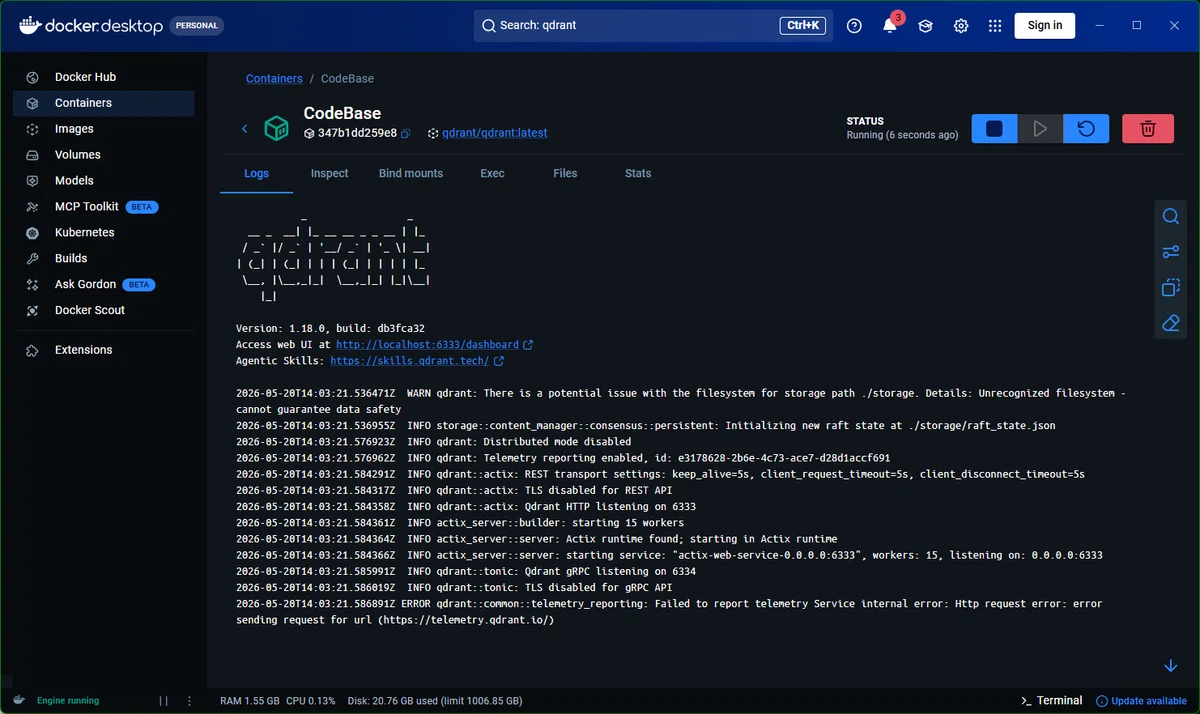Switch to the Exec tab
The image size is (1200, 714).
pos(492,173)
